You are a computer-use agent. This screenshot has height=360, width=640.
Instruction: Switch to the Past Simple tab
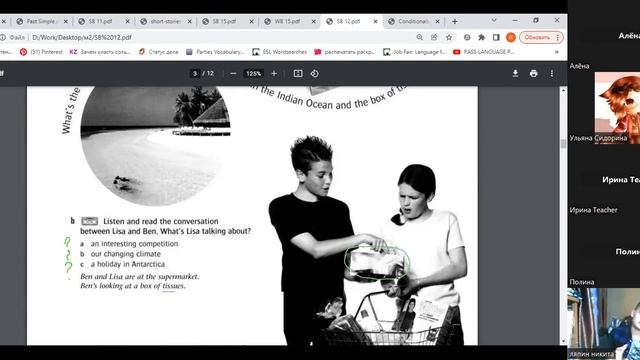[42, 21]
